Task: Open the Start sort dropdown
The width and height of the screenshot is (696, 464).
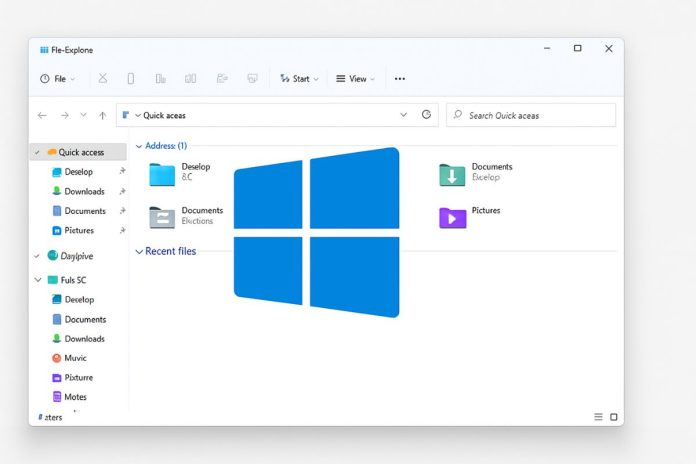Action: pos(299,79)
